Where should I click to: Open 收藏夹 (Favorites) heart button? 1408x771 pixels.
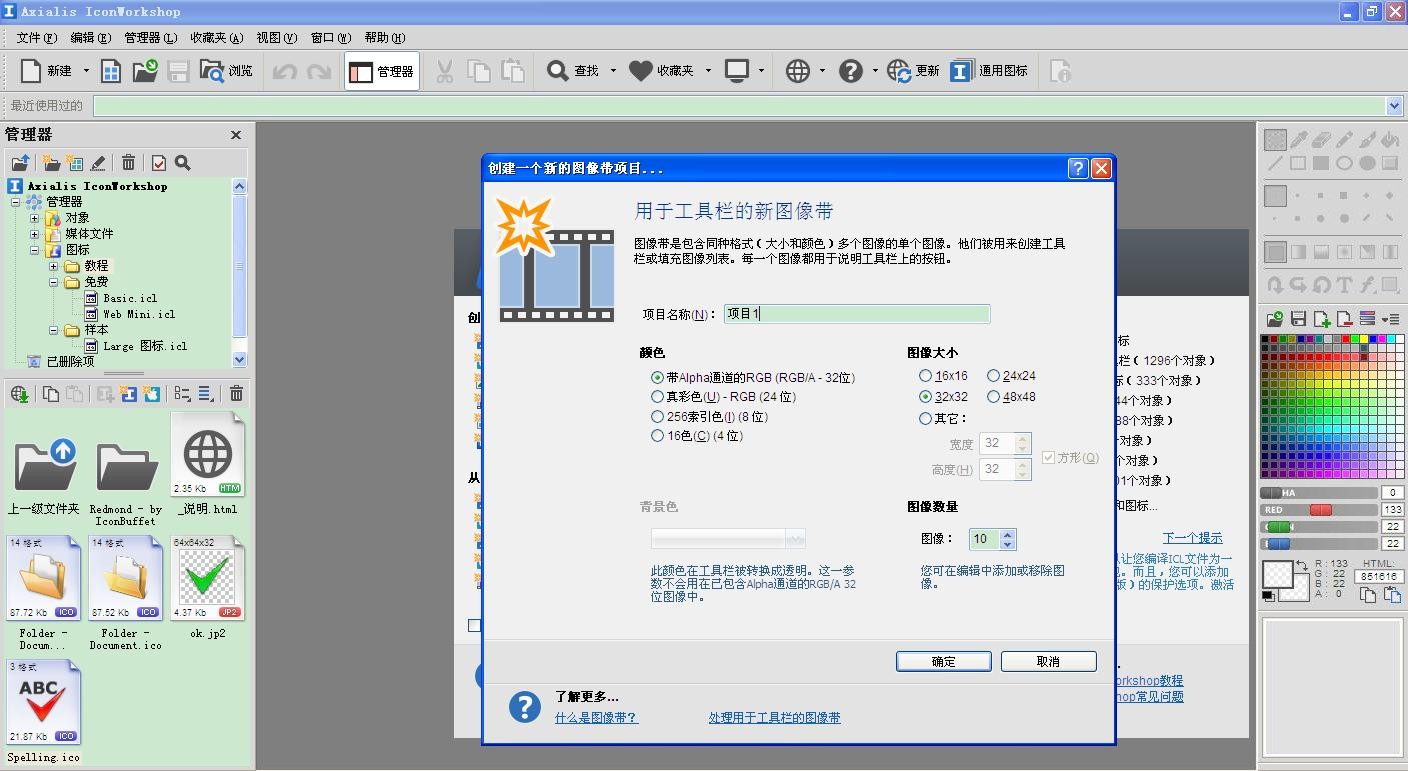(661, 71)
